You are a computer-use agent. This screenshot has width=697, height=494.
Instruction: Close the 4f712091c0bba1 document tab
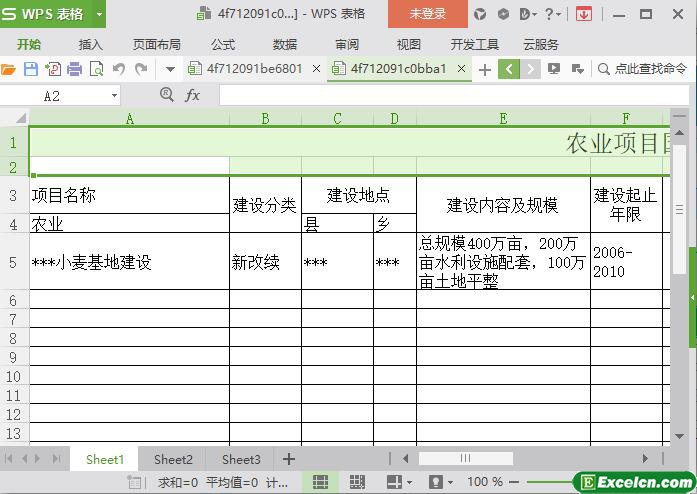click(x=461, y=68)
